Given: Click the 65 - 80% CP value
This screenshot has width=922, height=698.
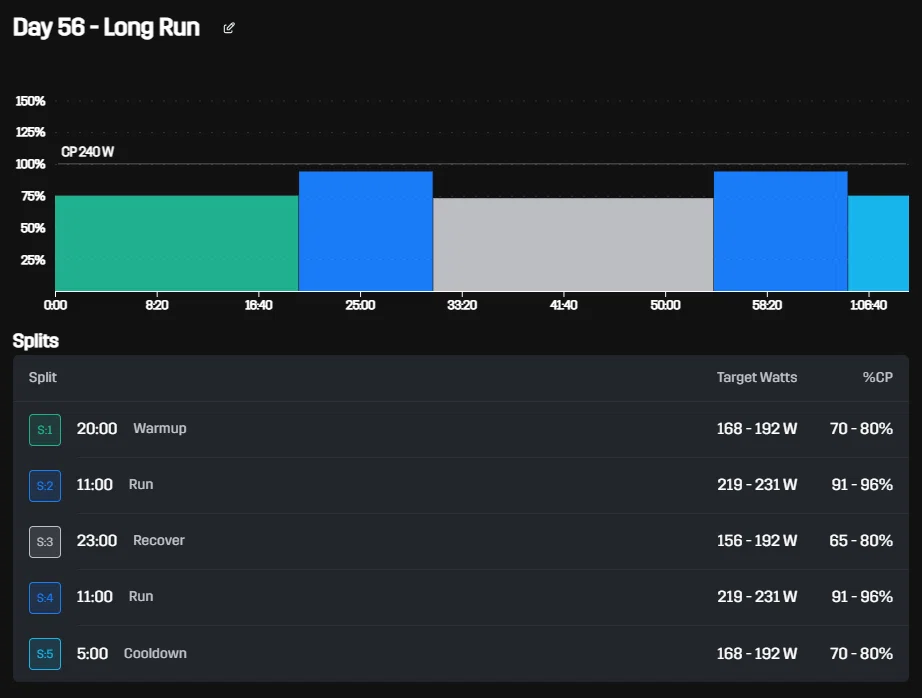Looking at the screenshot, I should coord(861,540).
